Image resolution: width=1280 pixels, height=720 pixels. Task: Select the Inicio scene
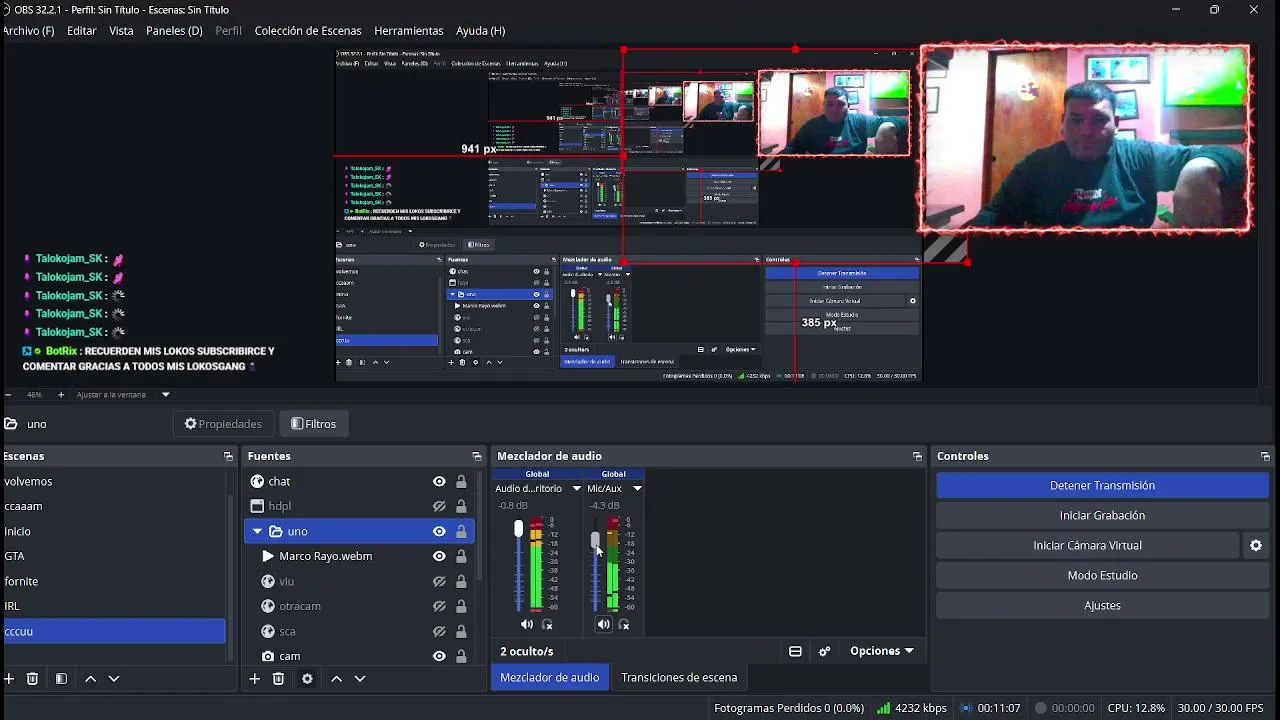point(114,531)
